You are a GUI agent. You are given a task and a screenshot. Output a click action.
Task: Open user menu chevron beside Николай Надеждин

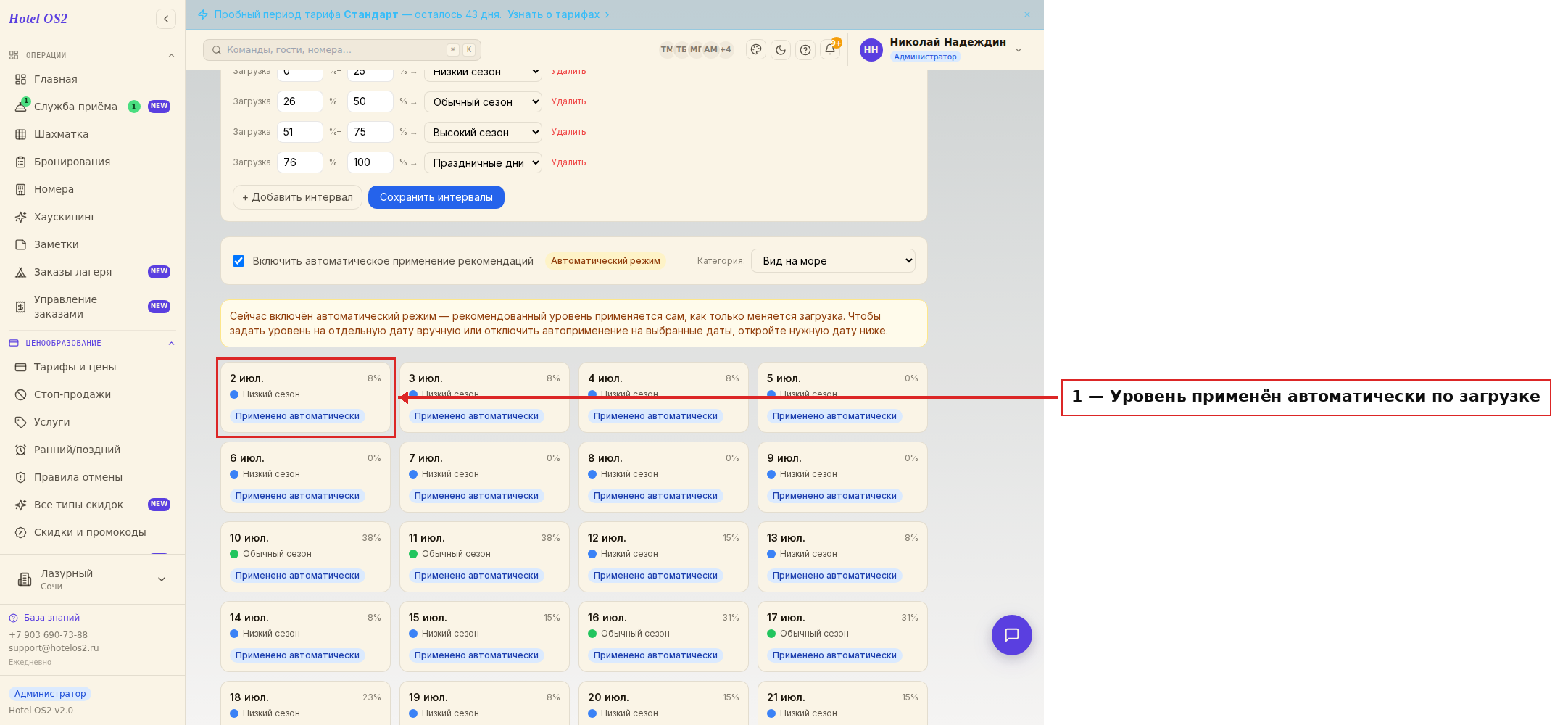1019,50
